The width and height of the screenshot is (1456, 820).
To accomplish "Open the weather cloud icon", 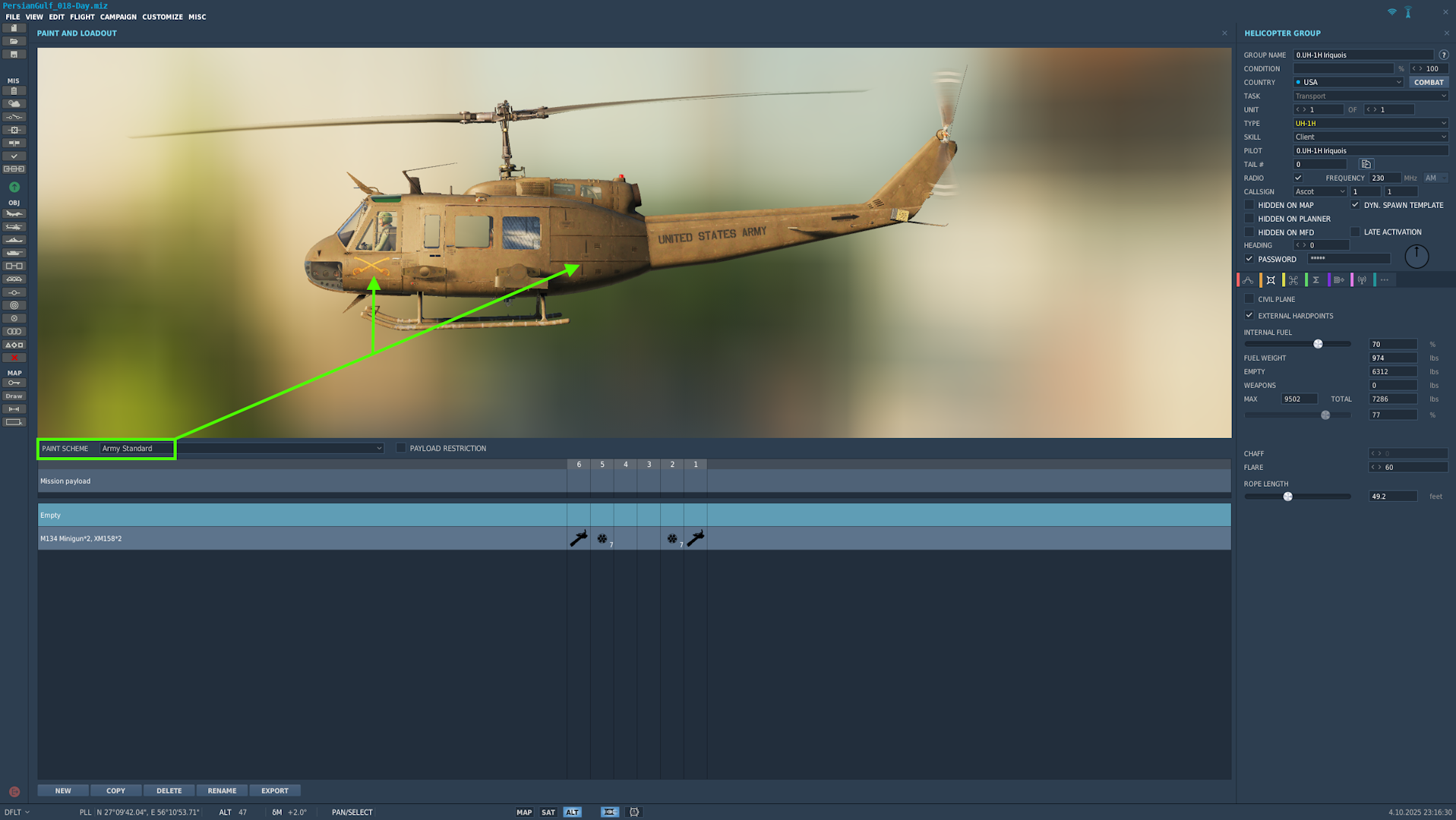I will click(14, 104).
